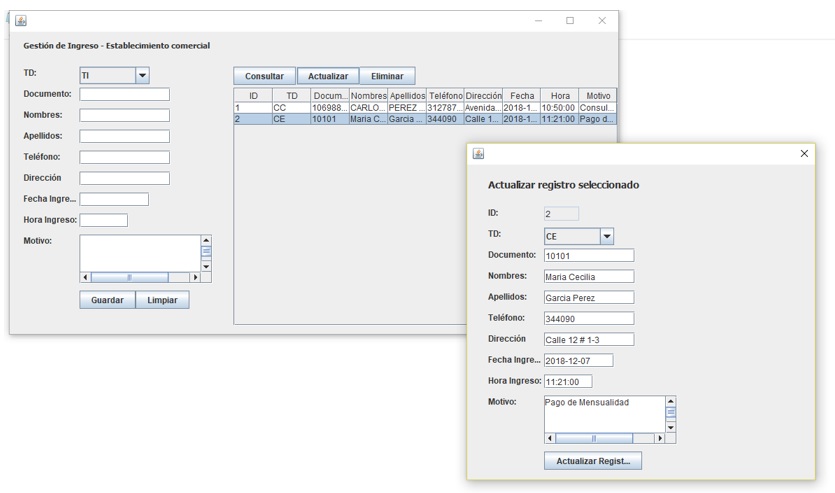Close the Gestión de Ingreso main window
This screenshot has height=493, width=835.
[x=602, y=20]
